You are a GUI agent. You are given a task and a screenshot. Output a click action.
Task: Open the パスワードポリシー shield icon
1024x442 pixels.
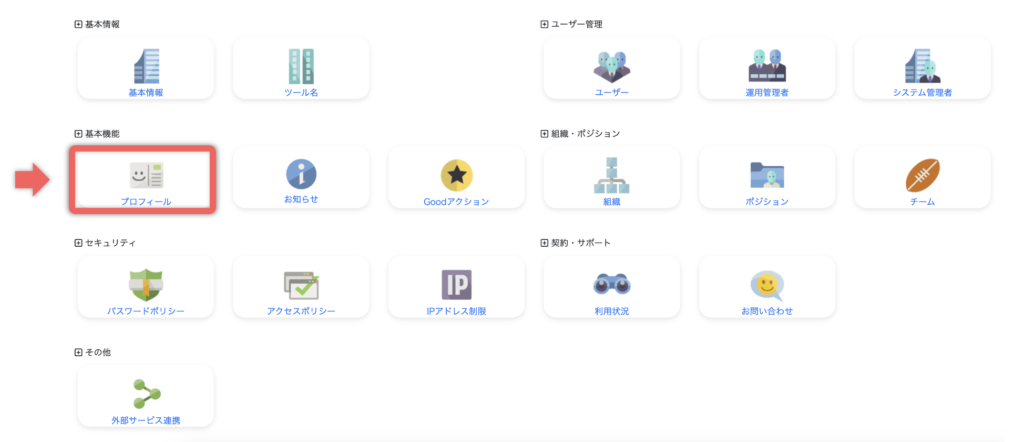point(146,285)
